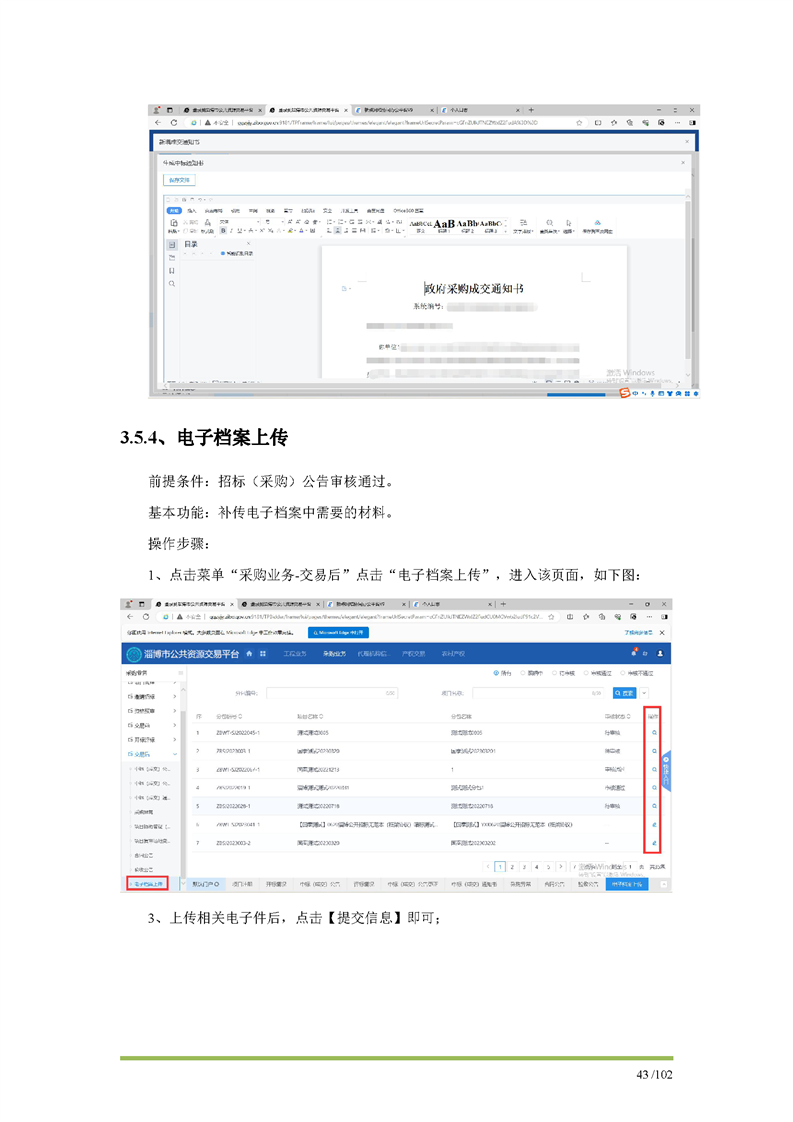
Task: Open the bookmark icon in editor sidebar
Action: coord(172,270)
